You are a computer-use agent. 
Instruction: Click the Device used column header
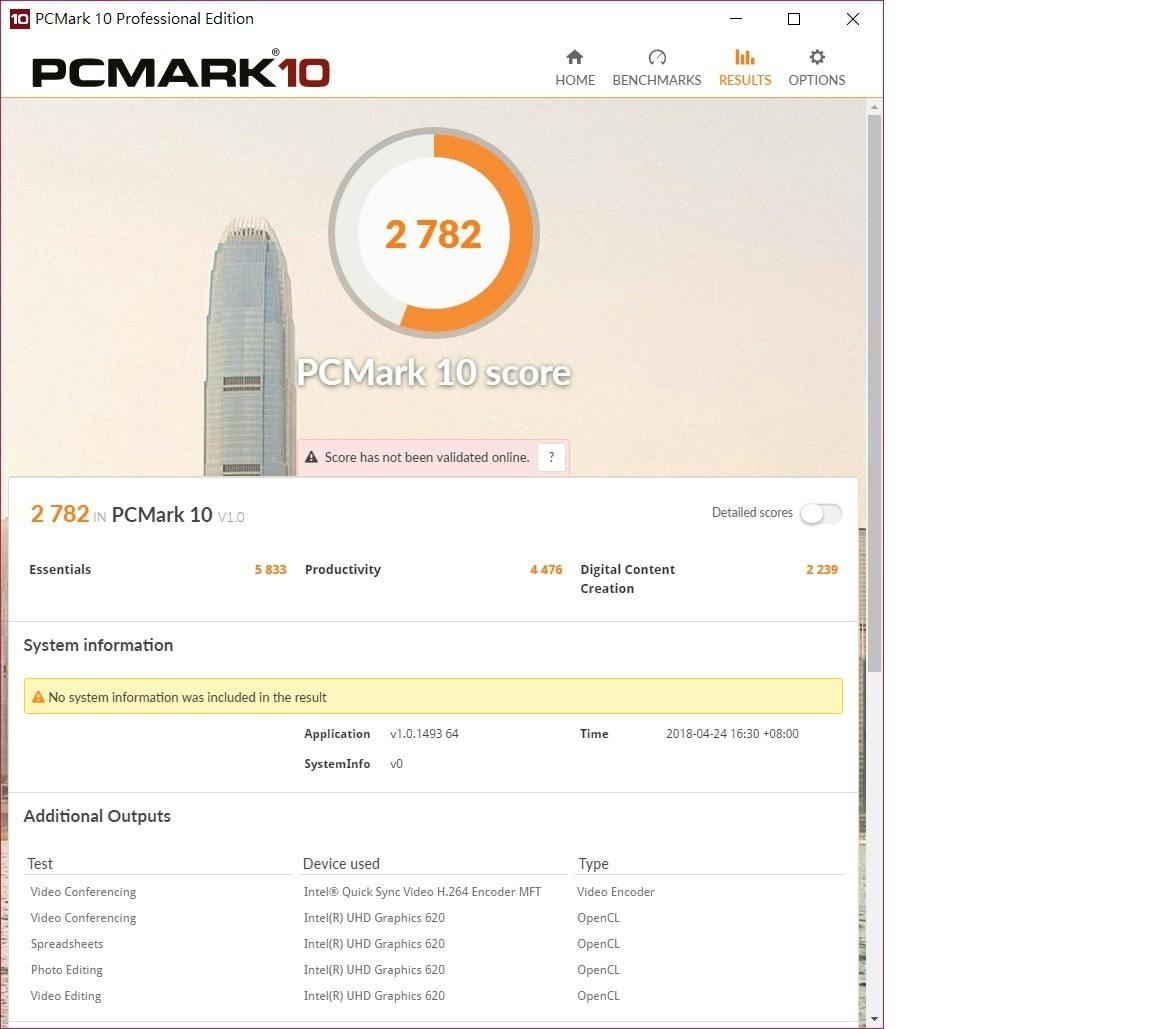pyautogui.click(x=341, y=864)
